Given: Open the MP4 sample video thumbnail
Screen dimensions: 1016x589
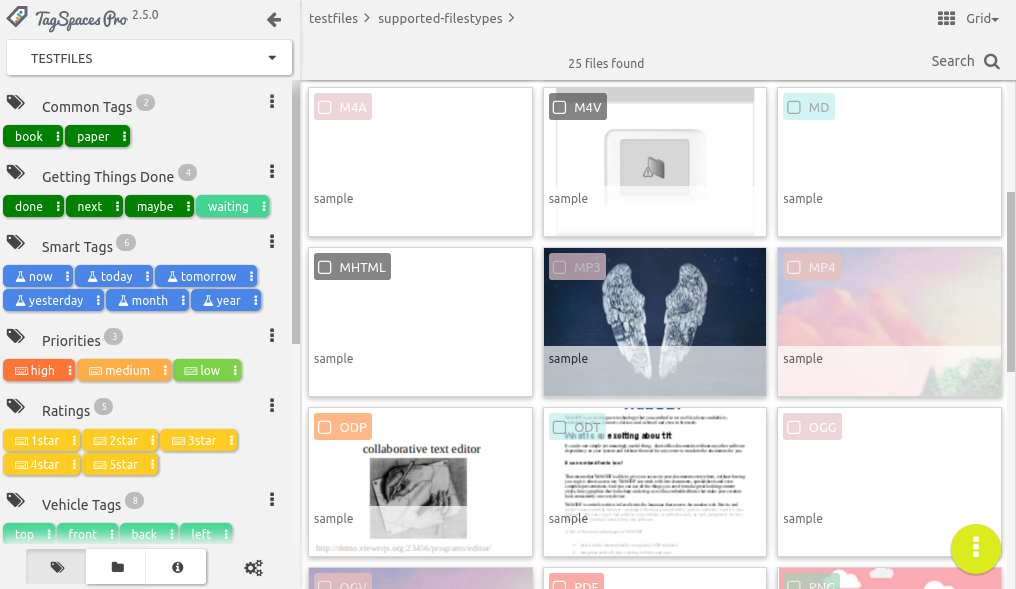Looking at the screenshot, I should click(889, 321).
